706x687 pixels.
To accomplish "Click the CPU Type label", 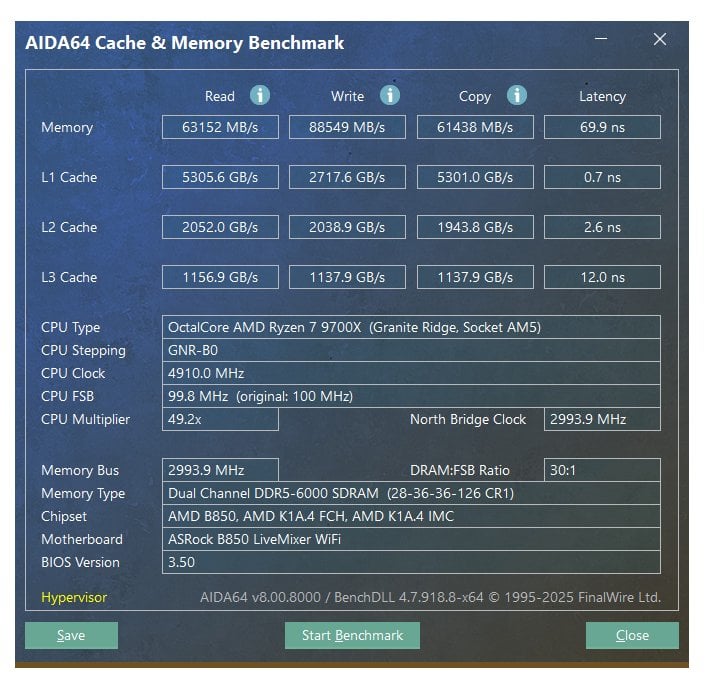I will coord(70,327).
